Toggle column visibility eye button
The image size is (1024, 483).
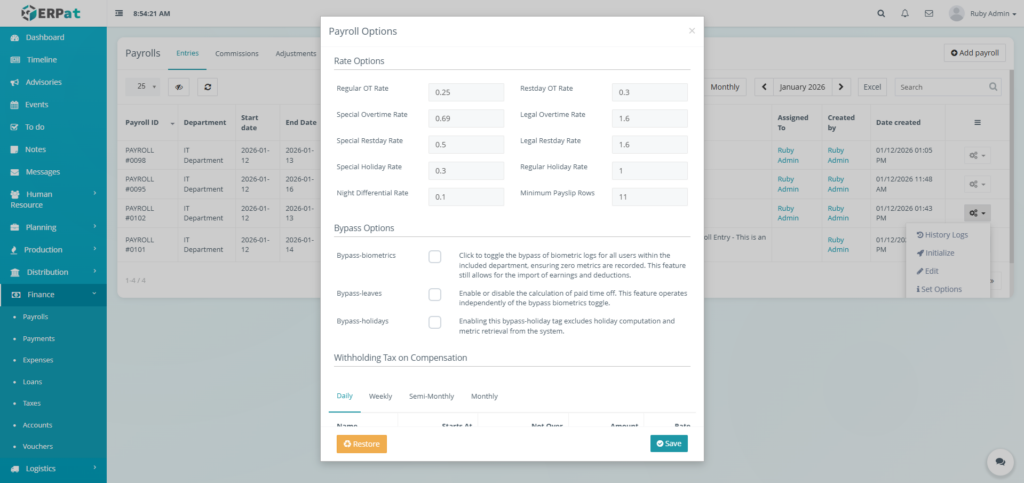click(178, 87)
